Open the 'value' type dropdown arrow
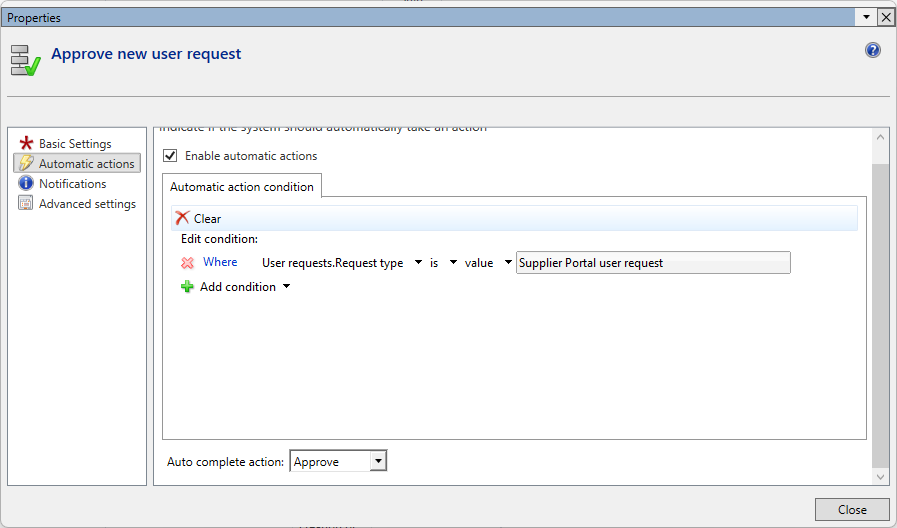This screenshot has width=897, height=528. [507, 263]
